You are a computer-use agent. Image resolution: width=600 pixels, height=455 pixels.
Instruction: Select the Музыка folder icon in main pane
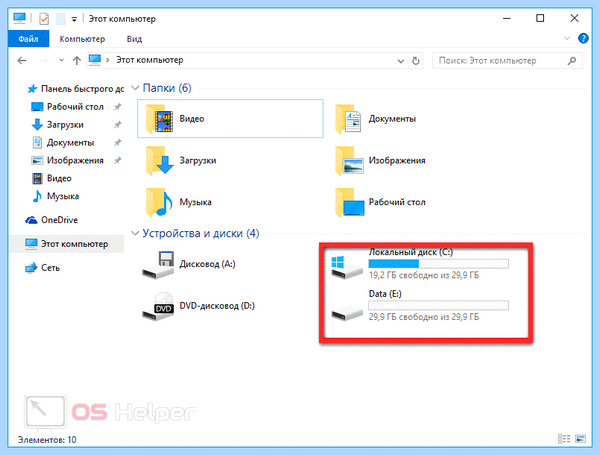click(159, 202)
